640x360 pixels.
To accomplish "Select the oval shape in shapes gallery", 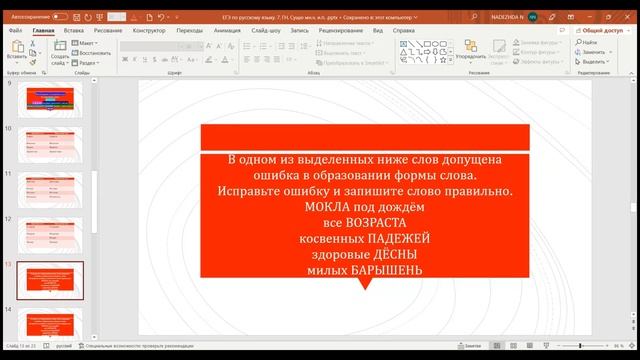I will click(435, 44).
